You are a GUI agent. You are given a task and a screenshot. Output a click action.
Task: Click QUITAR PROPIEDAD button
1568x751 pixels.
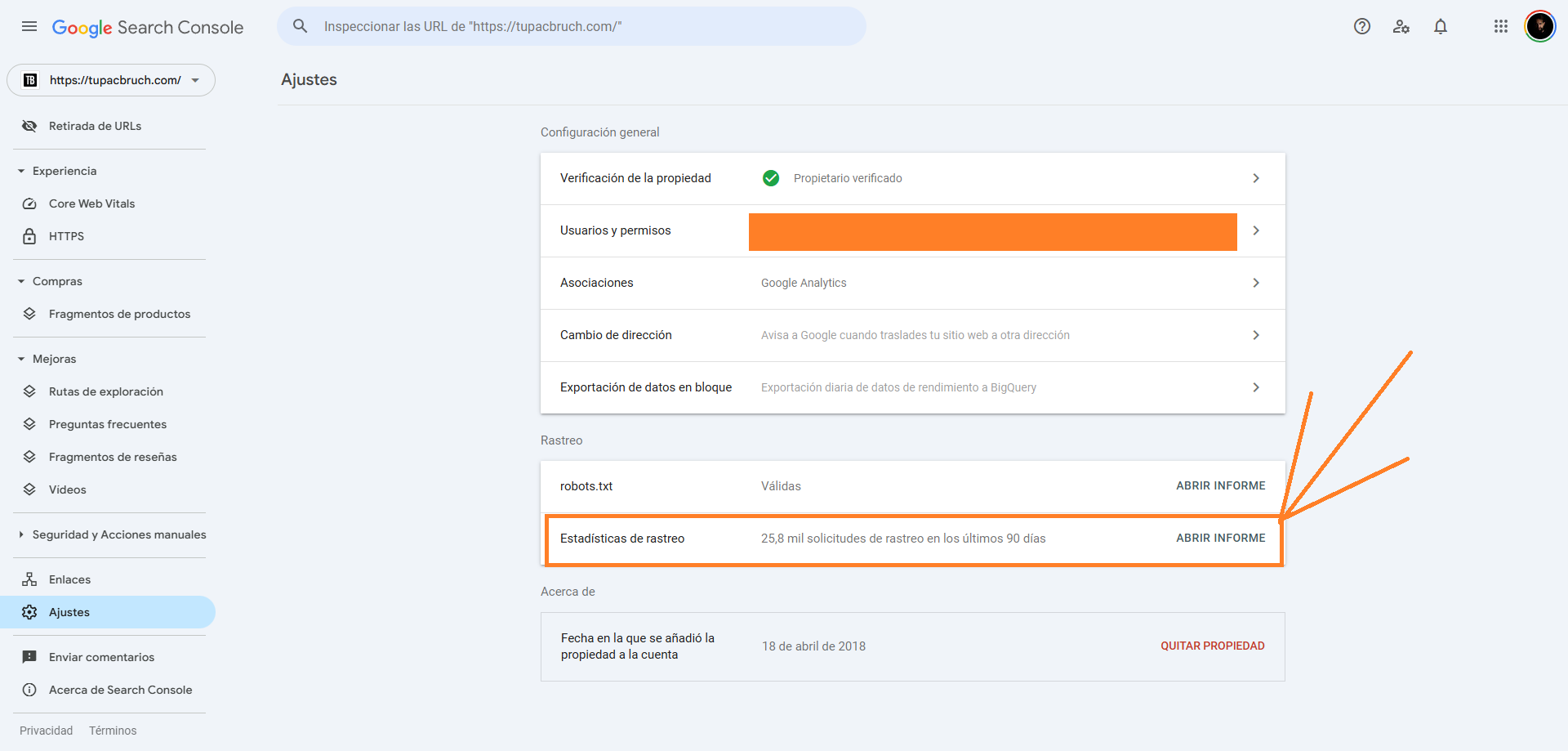tap(1212, 646)
